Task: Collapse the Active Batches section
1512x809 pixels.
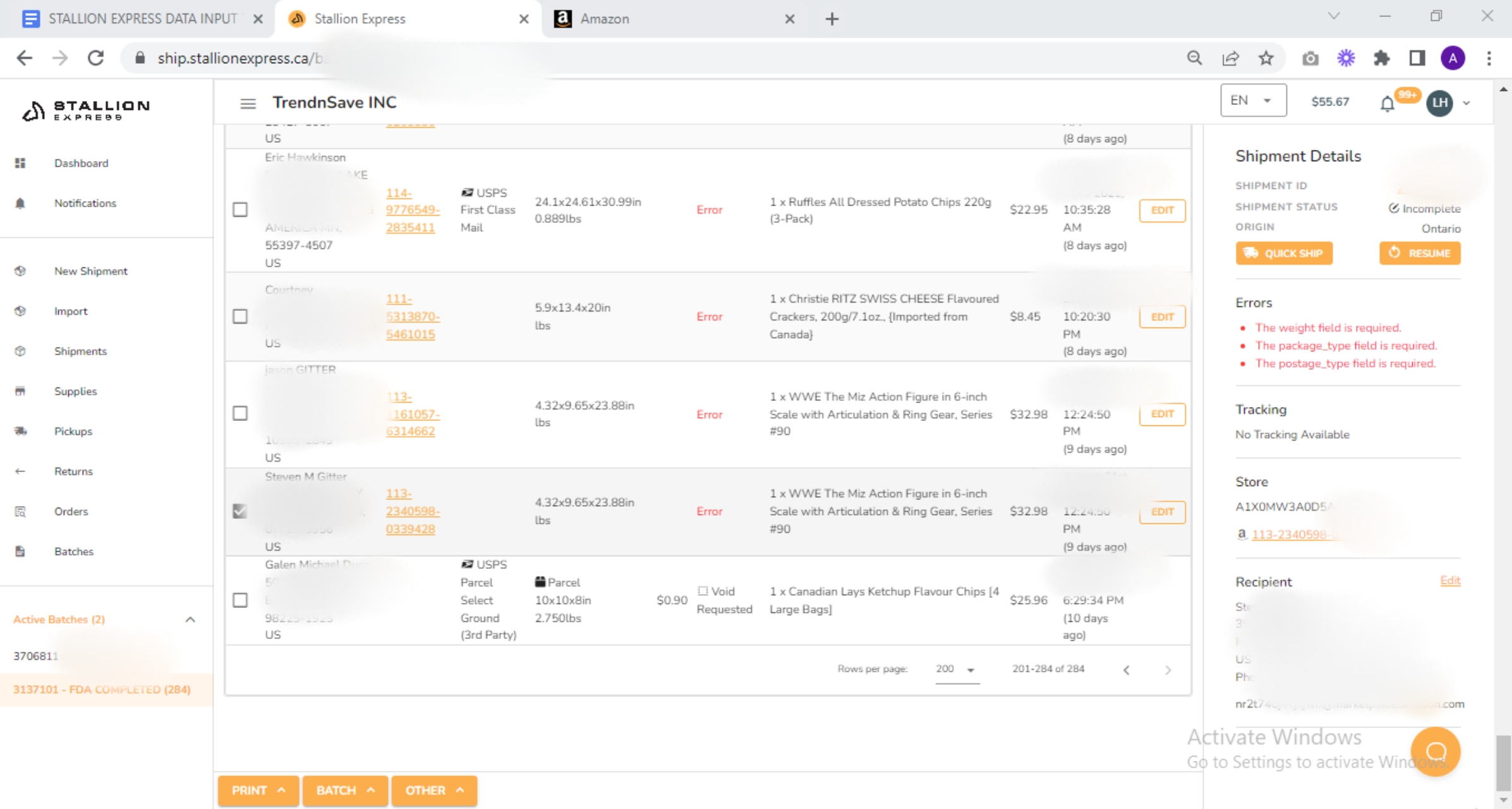Action: coord(190,619)
